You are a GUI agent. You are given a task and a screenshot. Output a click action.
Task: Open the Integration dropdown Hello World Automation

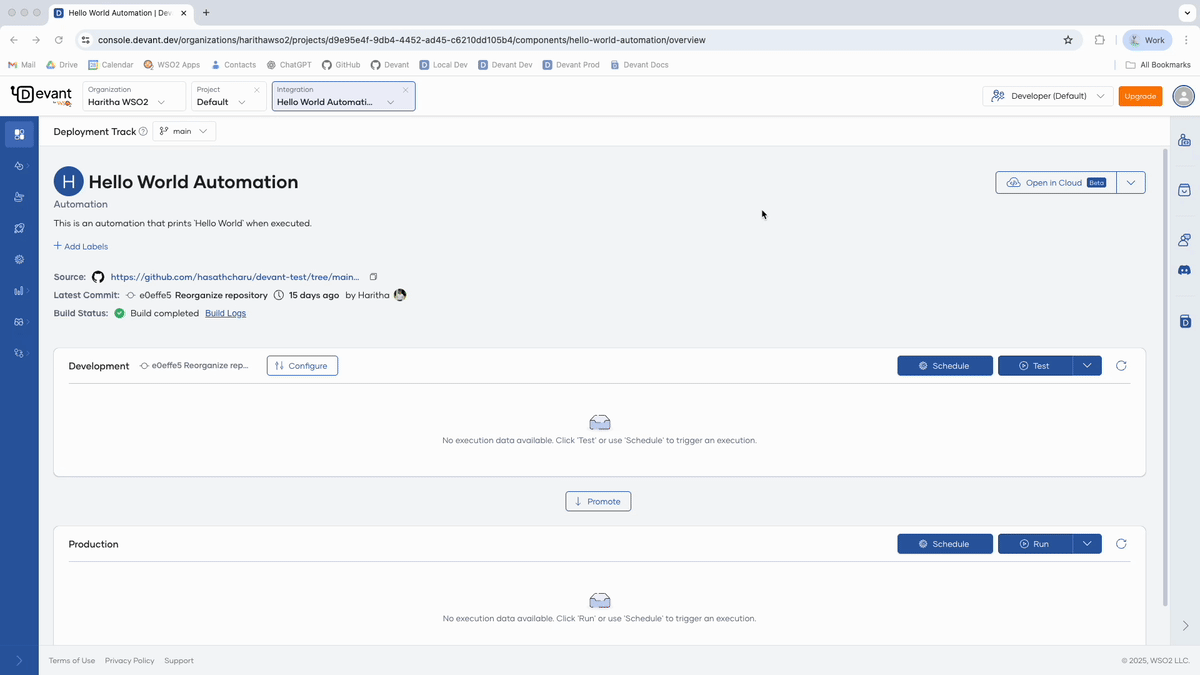click(x=343, y=96)
